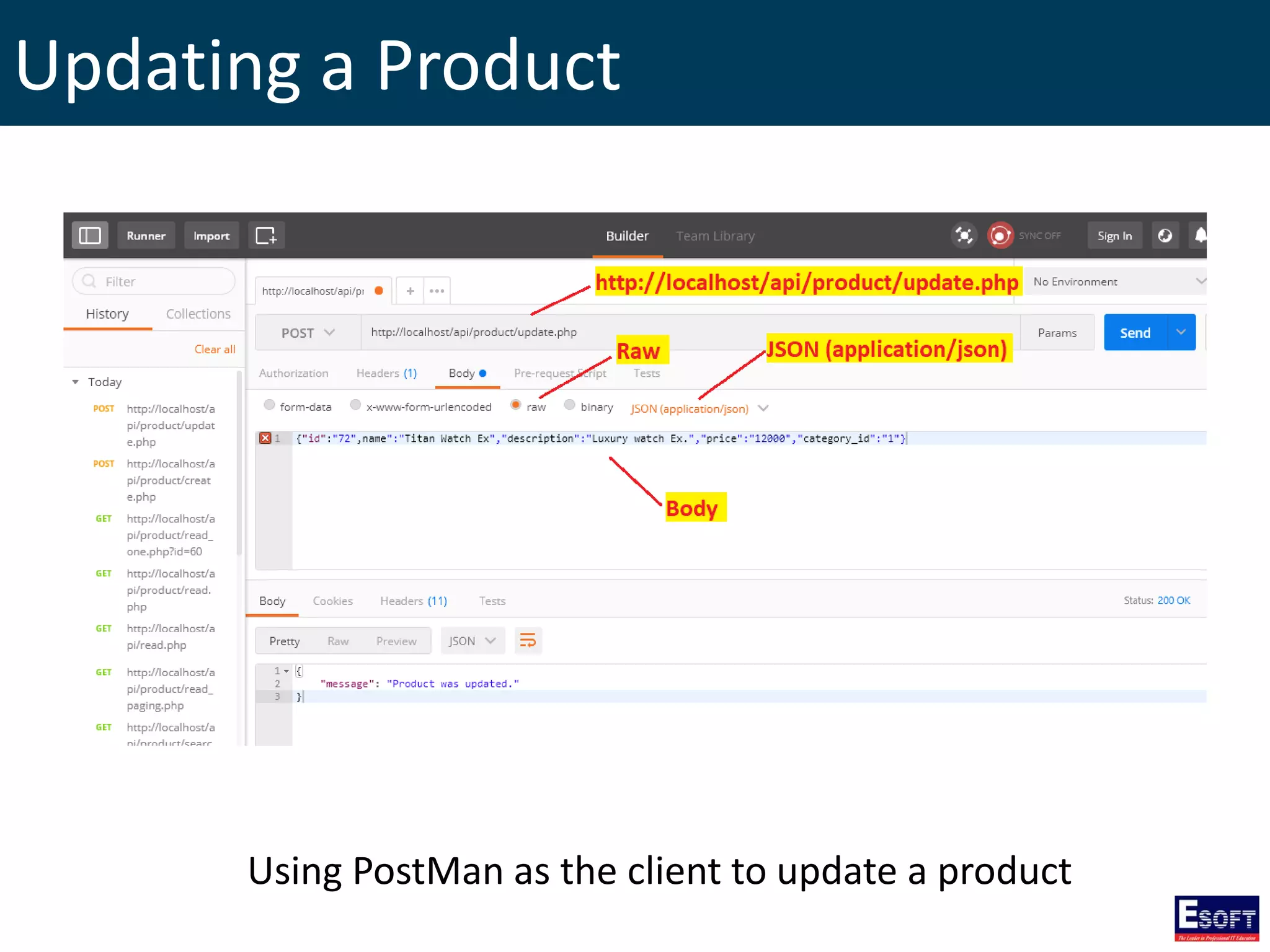The height and width of the screenshot is (952, 1270).
Task: Collapse the Today history group
Action: pos(75,382)
